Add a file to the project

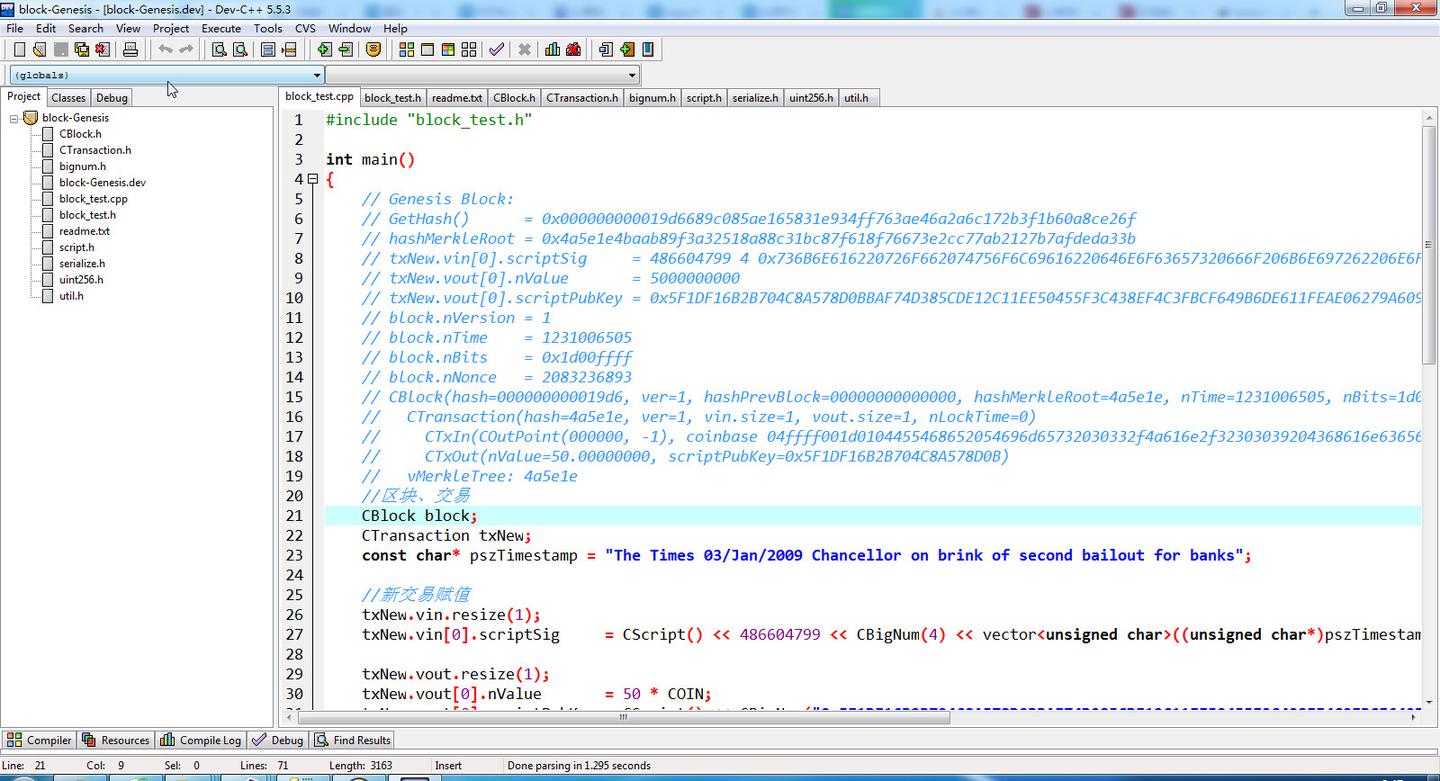tap(324, 49)
